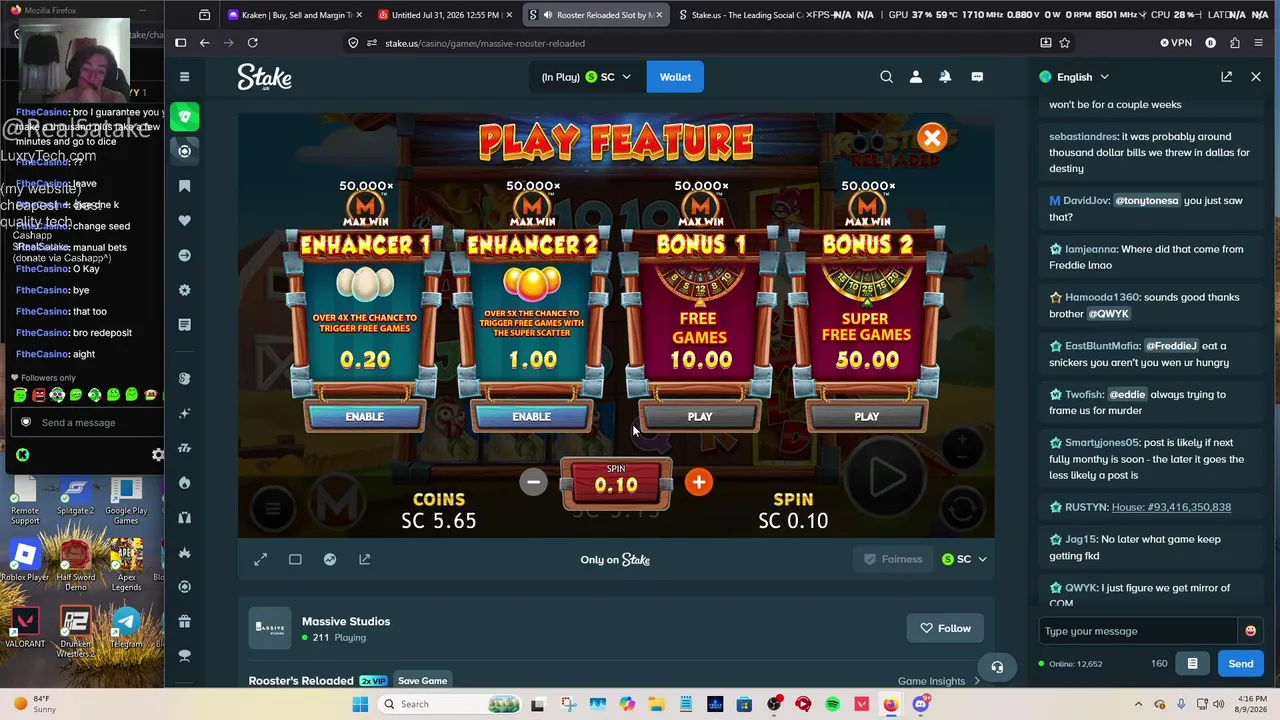
Task: Open Firefox from the taskbar
Action: click(x=891, y=704)
